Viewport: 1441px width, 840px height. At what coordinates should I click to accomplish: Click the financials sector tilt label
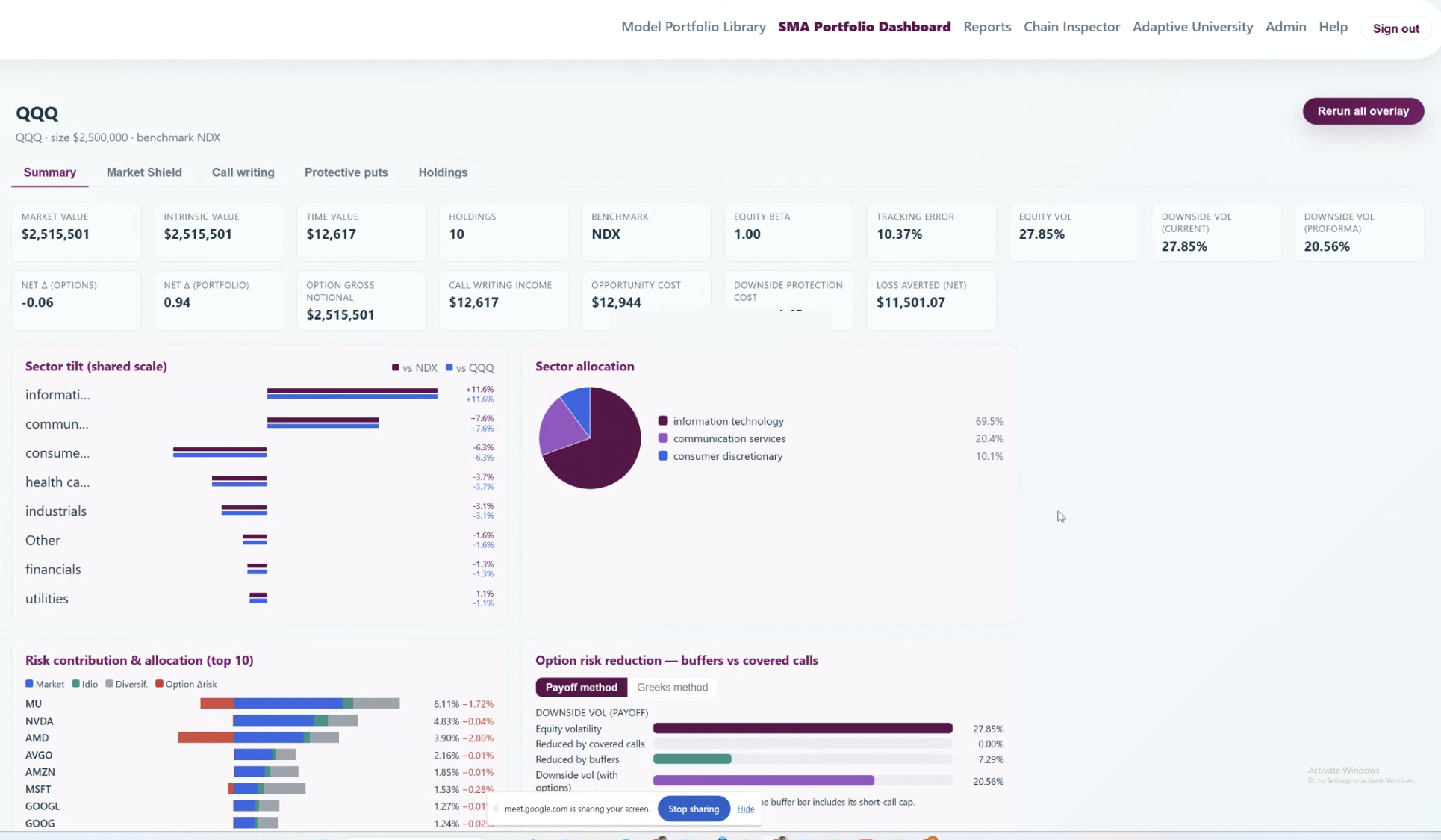coord(53,570)
